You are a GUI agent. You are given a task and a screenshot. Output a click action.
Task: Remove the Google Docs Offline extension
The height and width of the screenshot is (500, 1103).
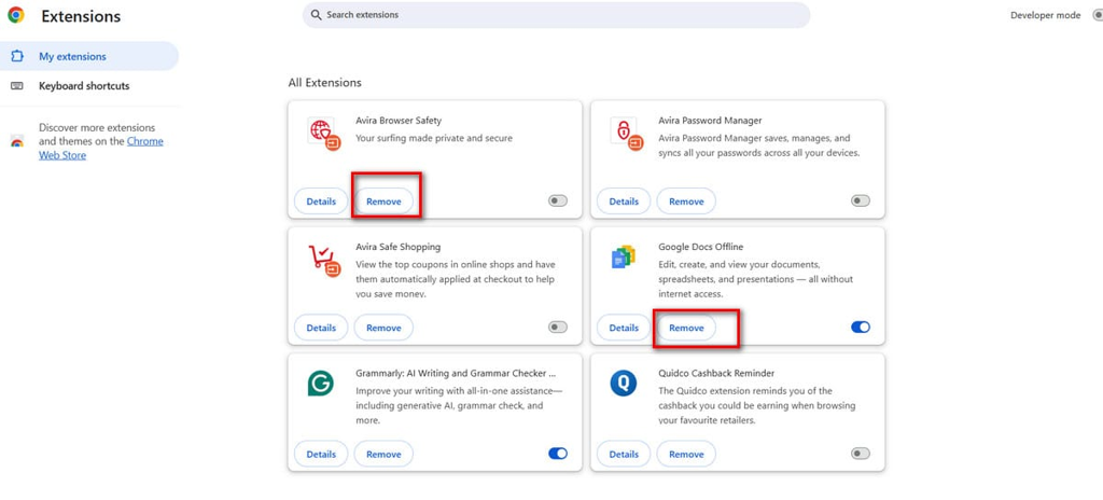(686, 327)
